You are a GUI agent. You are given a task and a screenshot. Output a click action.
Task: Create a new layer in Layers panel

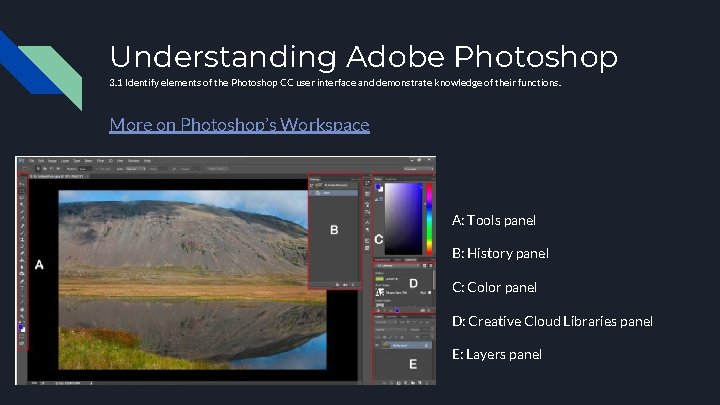420,382
